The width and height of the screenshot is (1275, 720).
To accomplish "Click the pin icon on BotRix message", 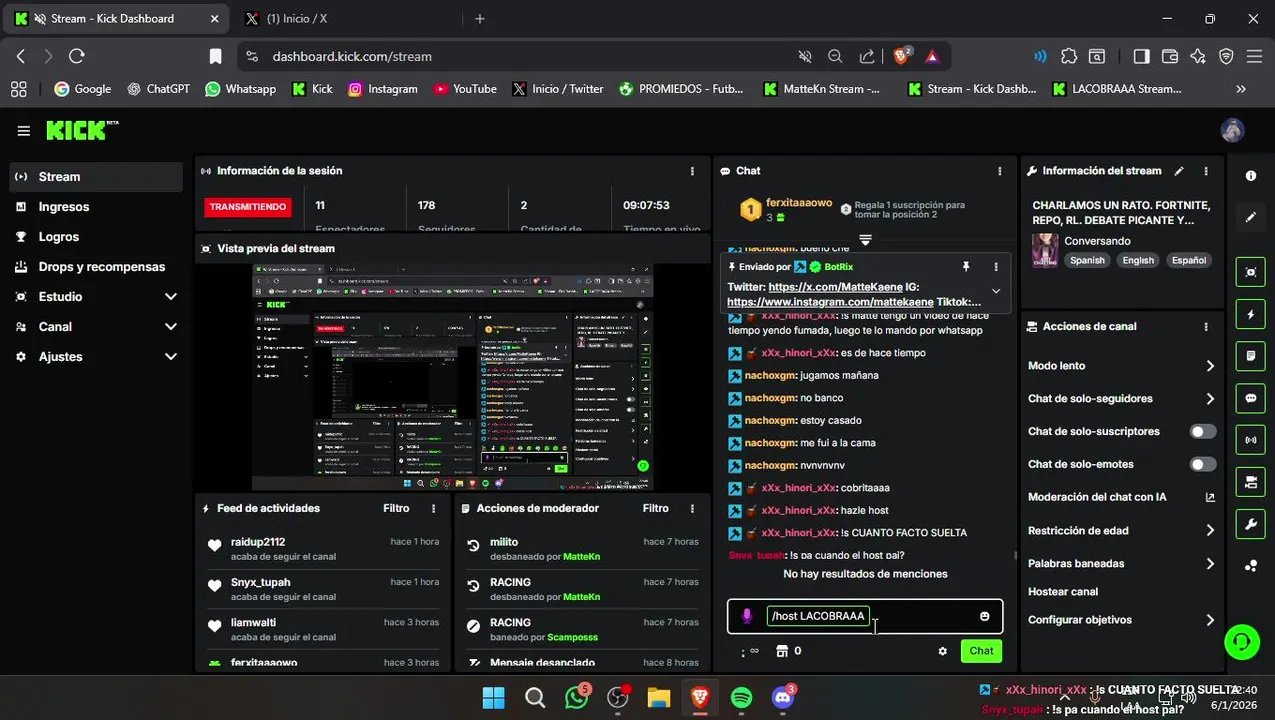I will pyautogui.click(x=966, y=267).
